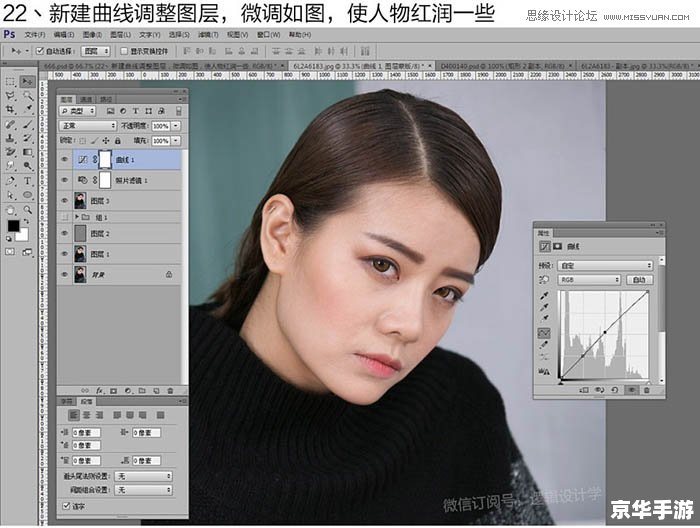The height and width of the screenshot is (528, 700).
Task: Select the Clone Stamp tool
Action: pos(11,138)
